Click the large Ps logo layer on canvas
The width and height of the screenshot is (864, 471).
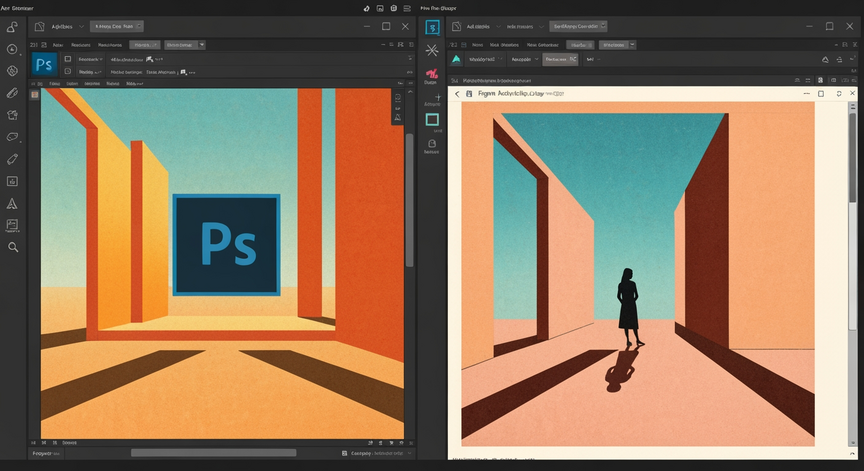point(226,245)
